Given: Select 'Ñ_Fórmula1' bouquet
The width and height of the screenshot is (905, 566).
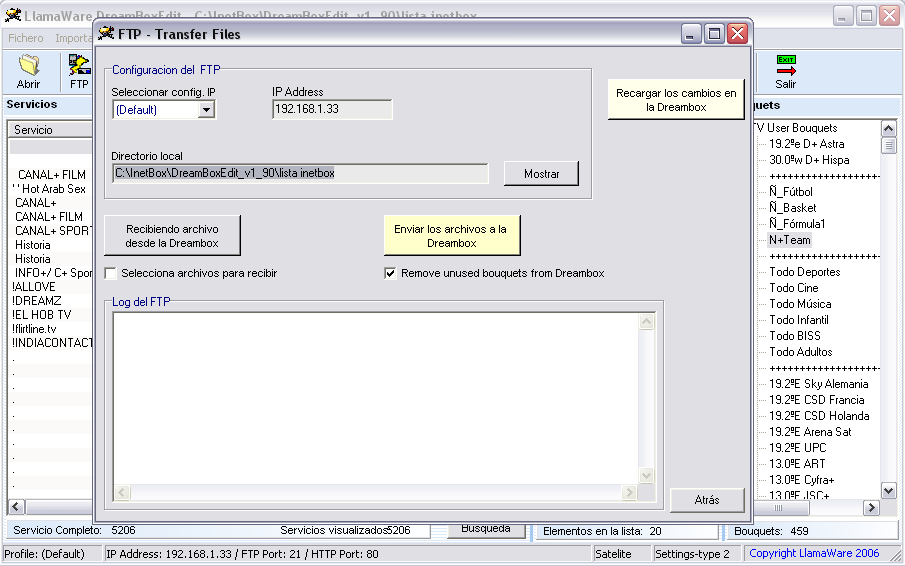Looking at the screenshot, I should tap(797, 224).
